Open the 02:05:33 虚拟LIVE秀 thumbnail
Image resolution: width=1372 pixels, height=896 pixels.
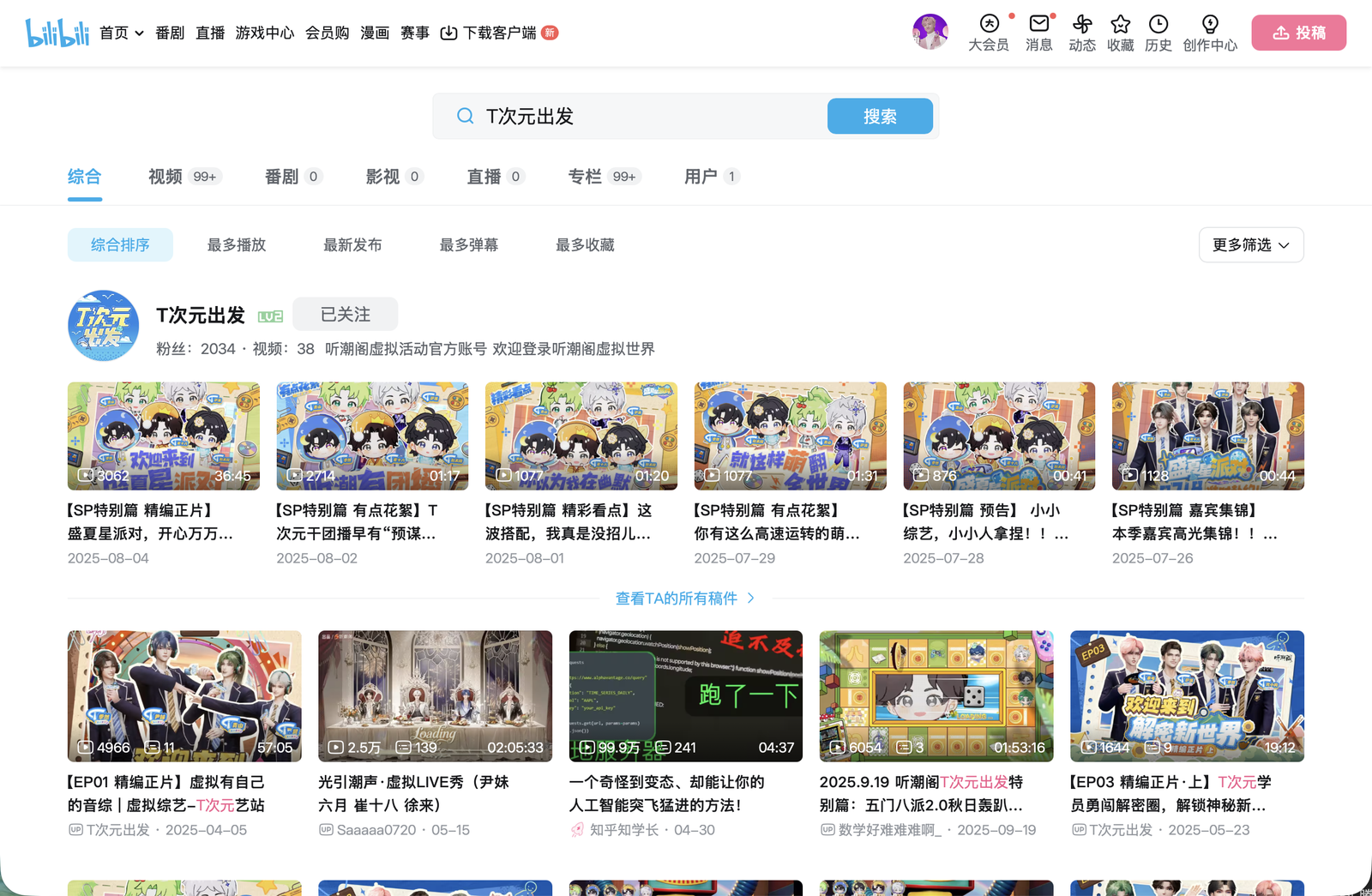tap(436, 696)
